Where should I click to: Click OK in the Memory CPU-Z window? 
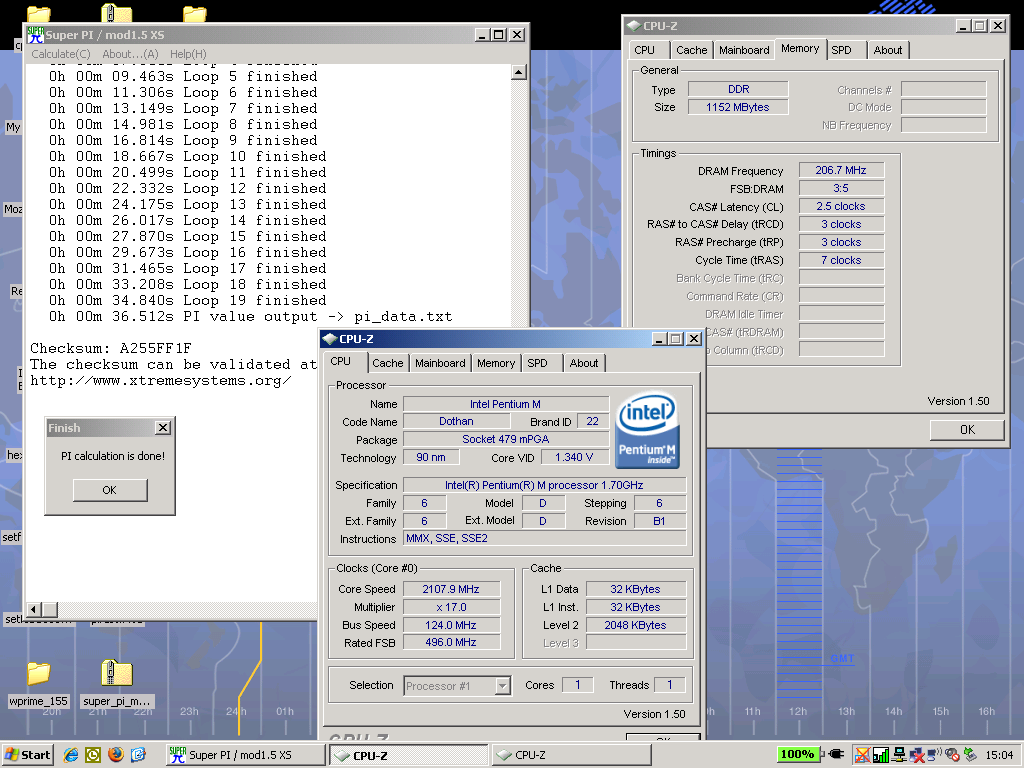click(x=967, y=430)
